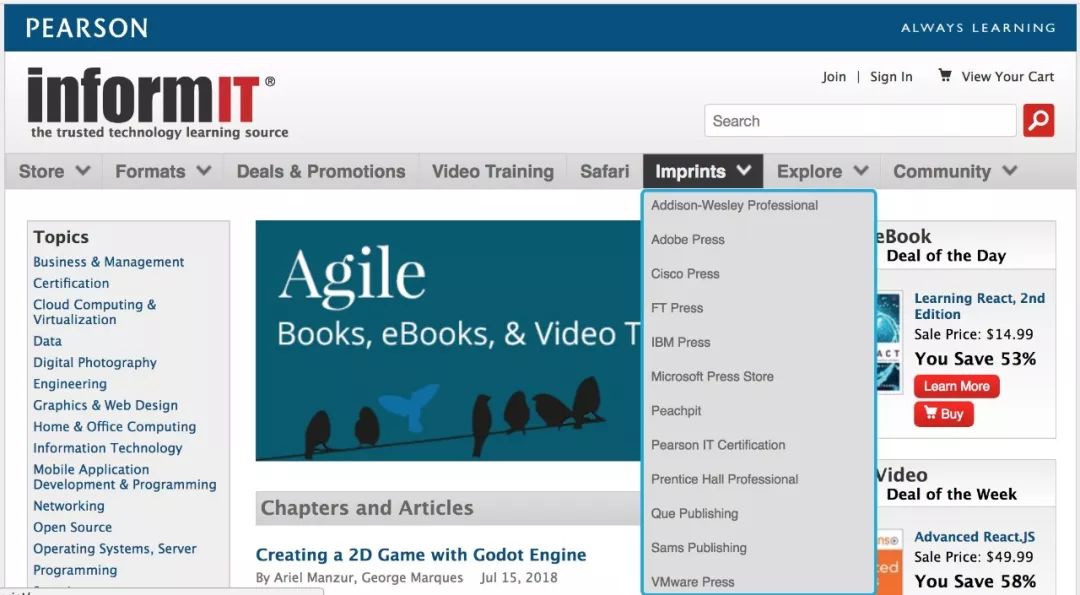Click the red search magnifier button

click(1039, 121)
